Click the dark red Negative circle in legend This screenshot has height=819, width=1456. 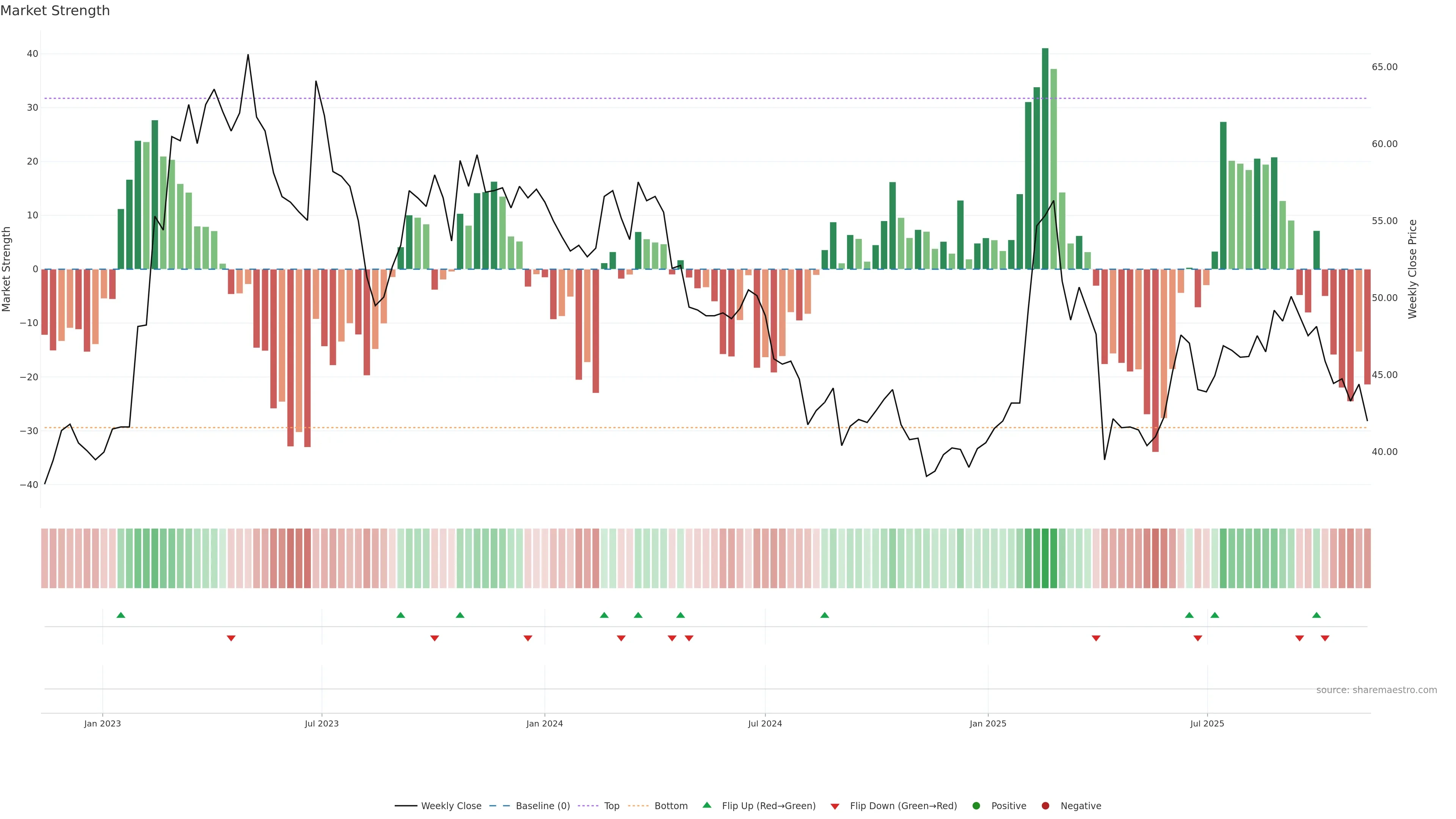click(x=1045, y=806)
